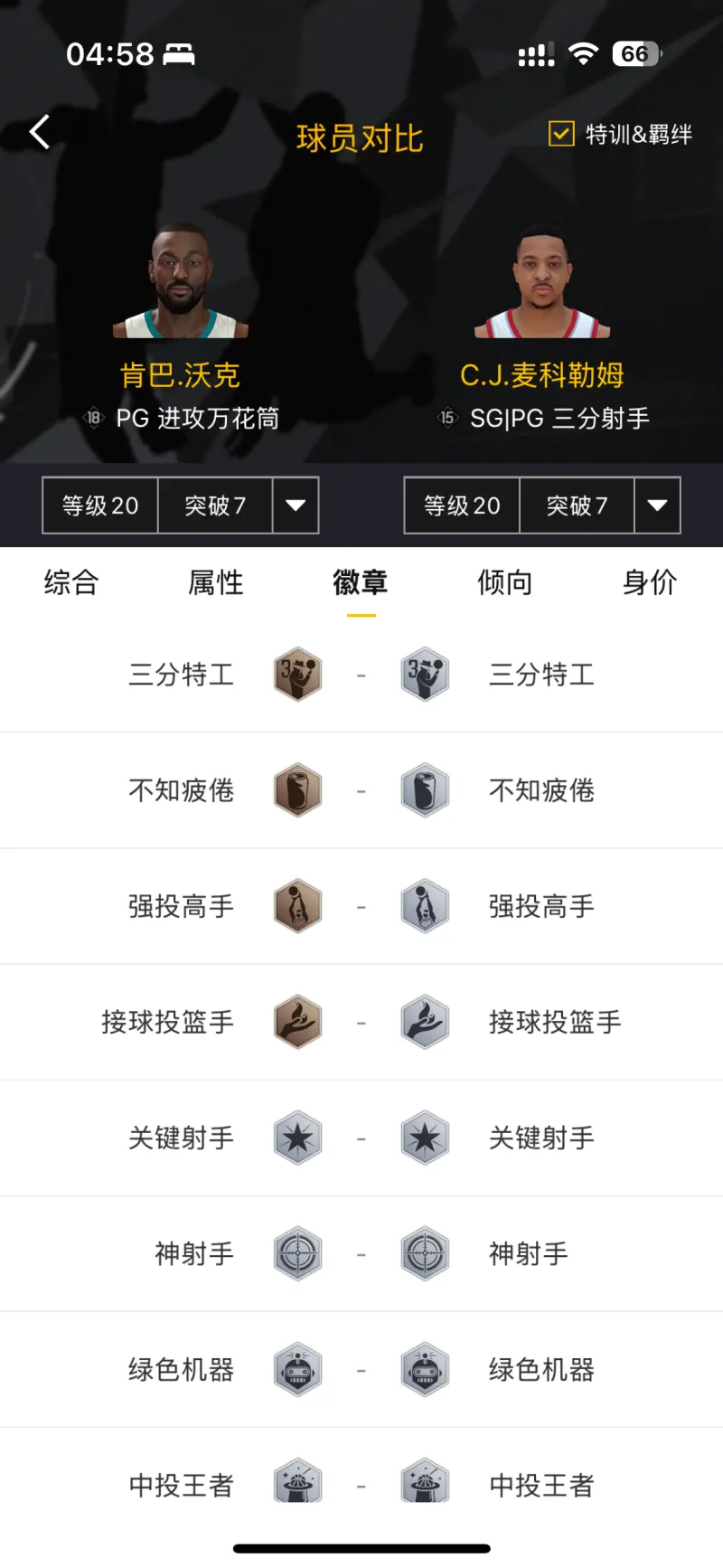Open the 身价 tab
The height and width of the screenshot is (1568, 723).
coord(649,582)
